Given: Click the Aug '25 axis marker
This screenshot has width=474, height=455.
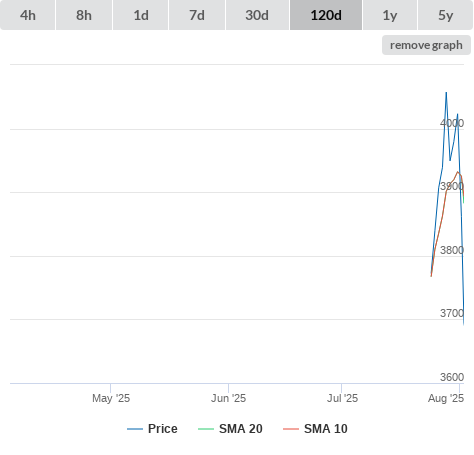Looking at the screenshot, I should pyautogui.click(x=446, y=398).
